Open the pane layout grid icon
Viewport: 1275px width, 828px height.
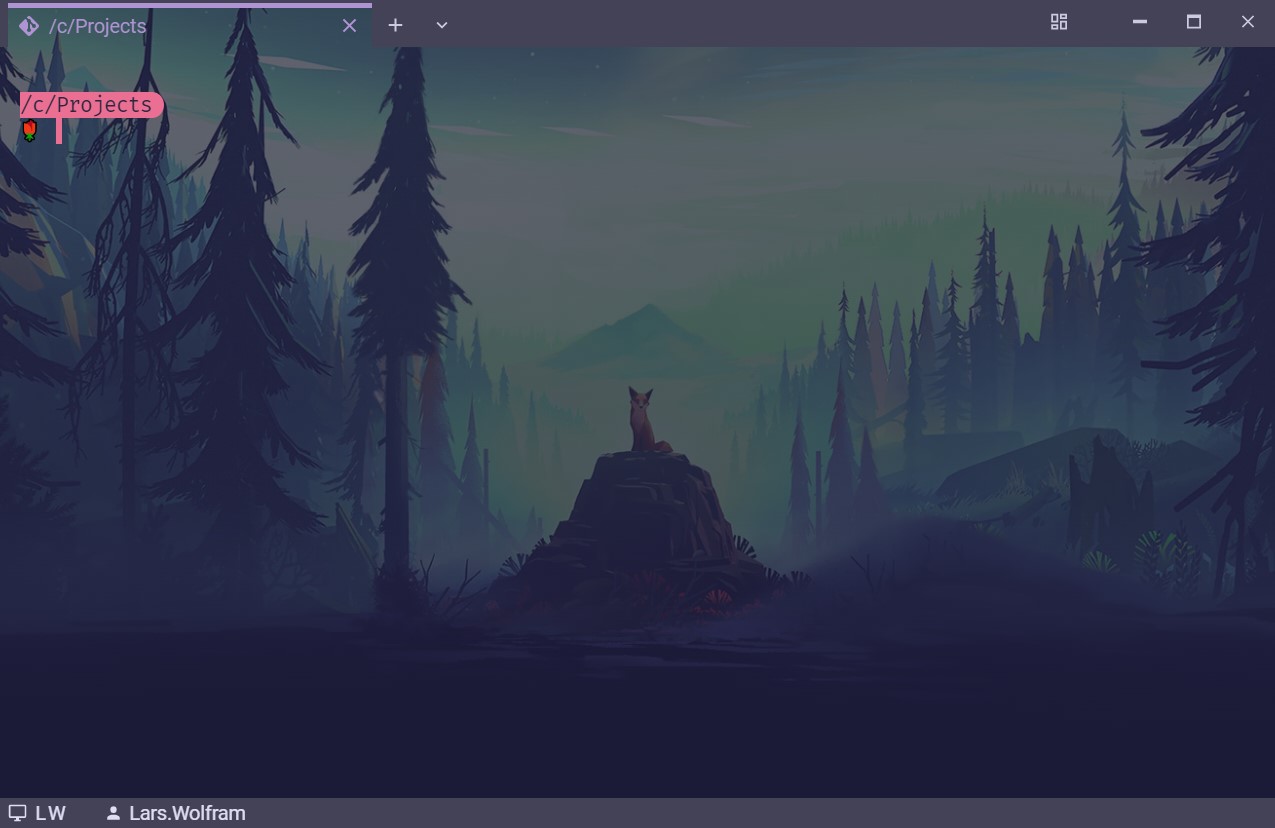tap(1059, 22)
